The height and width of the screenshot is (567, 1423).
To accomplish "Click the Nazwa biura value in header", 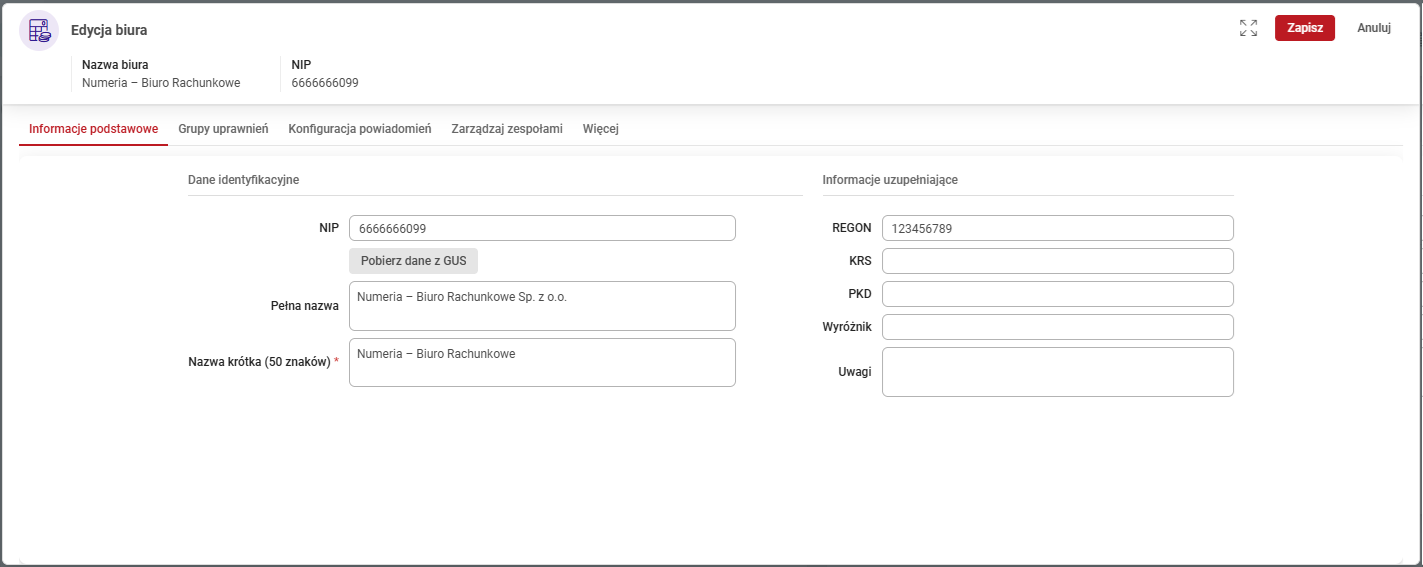I will tap(161, 83).
